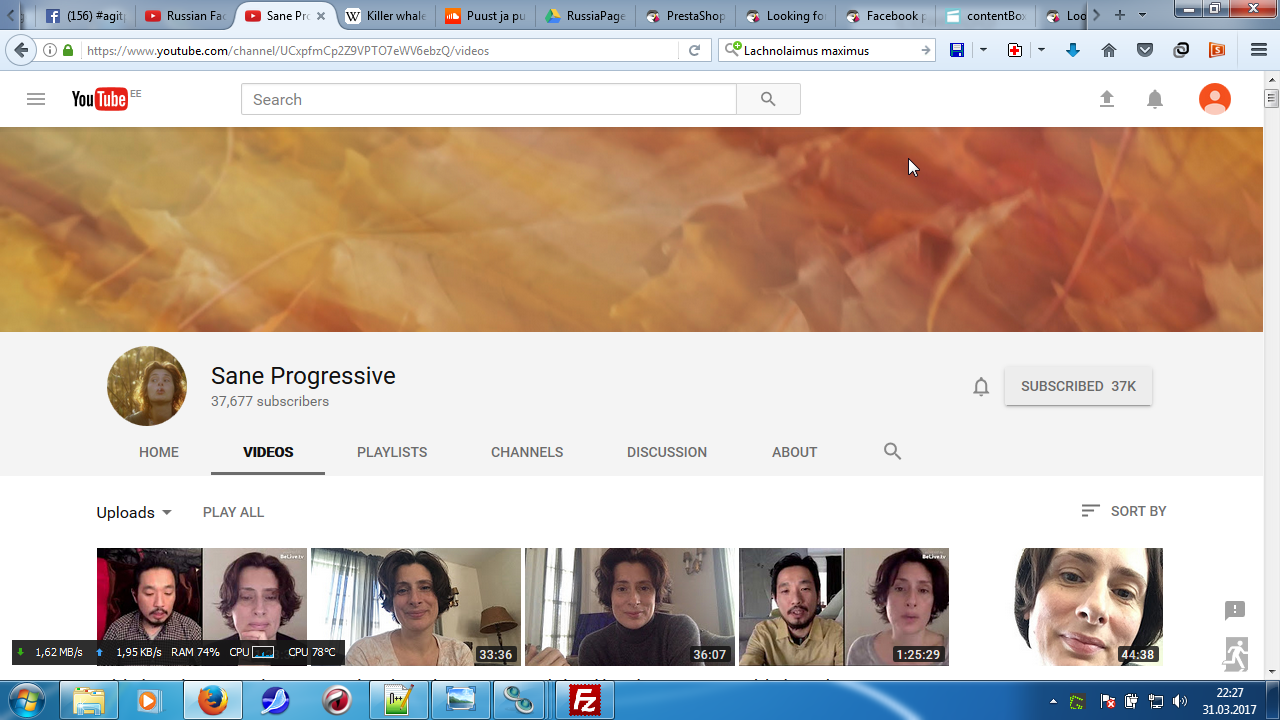Close the Sane Progressive browser tab

[x=321, y=16]
